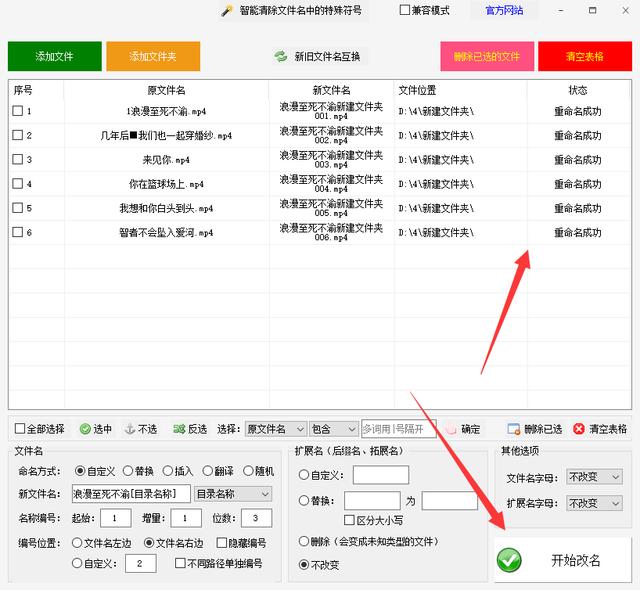Click the New Filename column header
The image size is (640, 590).
[x=331, y=90]
